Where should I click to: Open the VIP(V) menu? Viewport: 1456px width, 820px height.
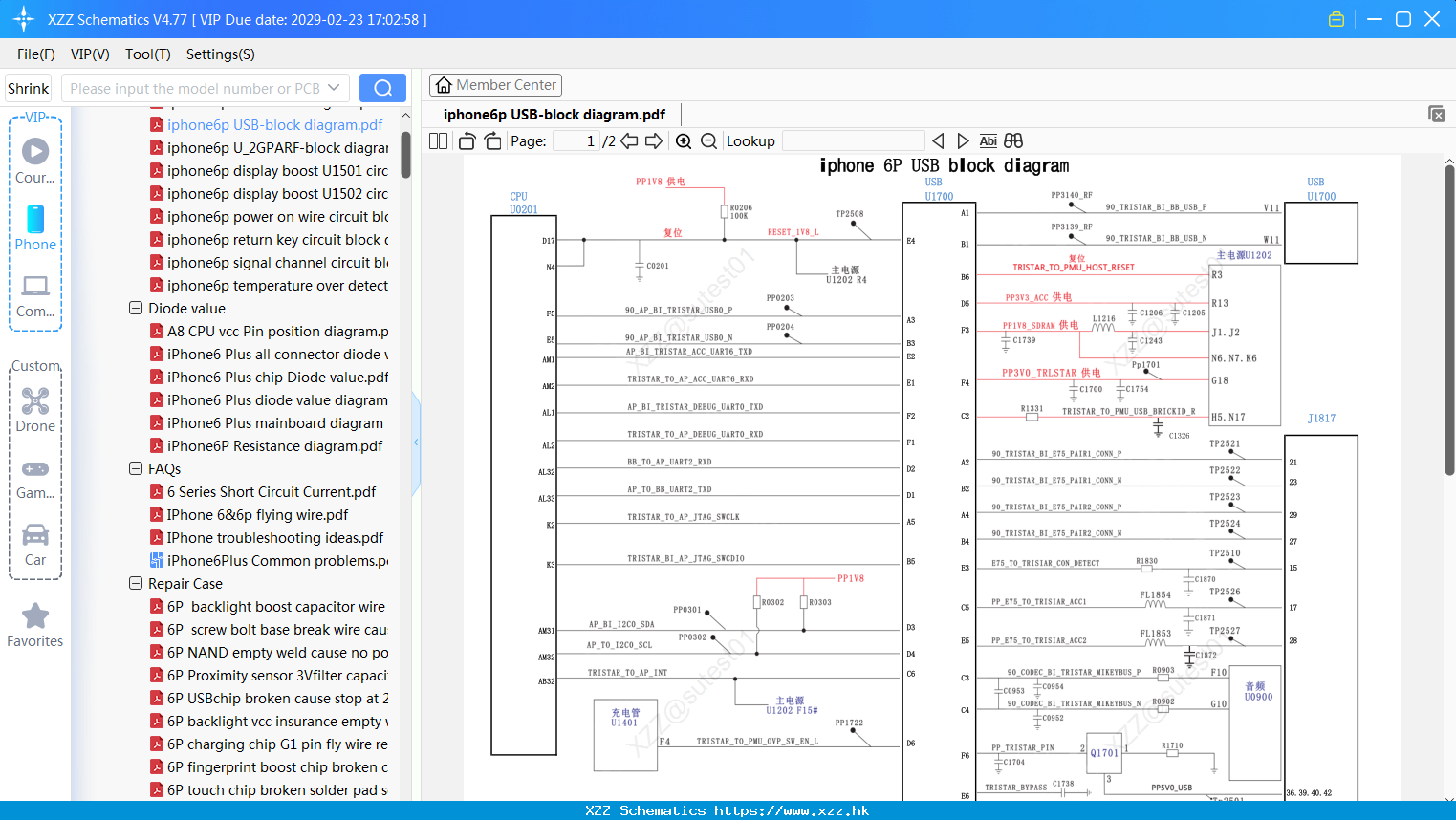(x=90, y=54)
